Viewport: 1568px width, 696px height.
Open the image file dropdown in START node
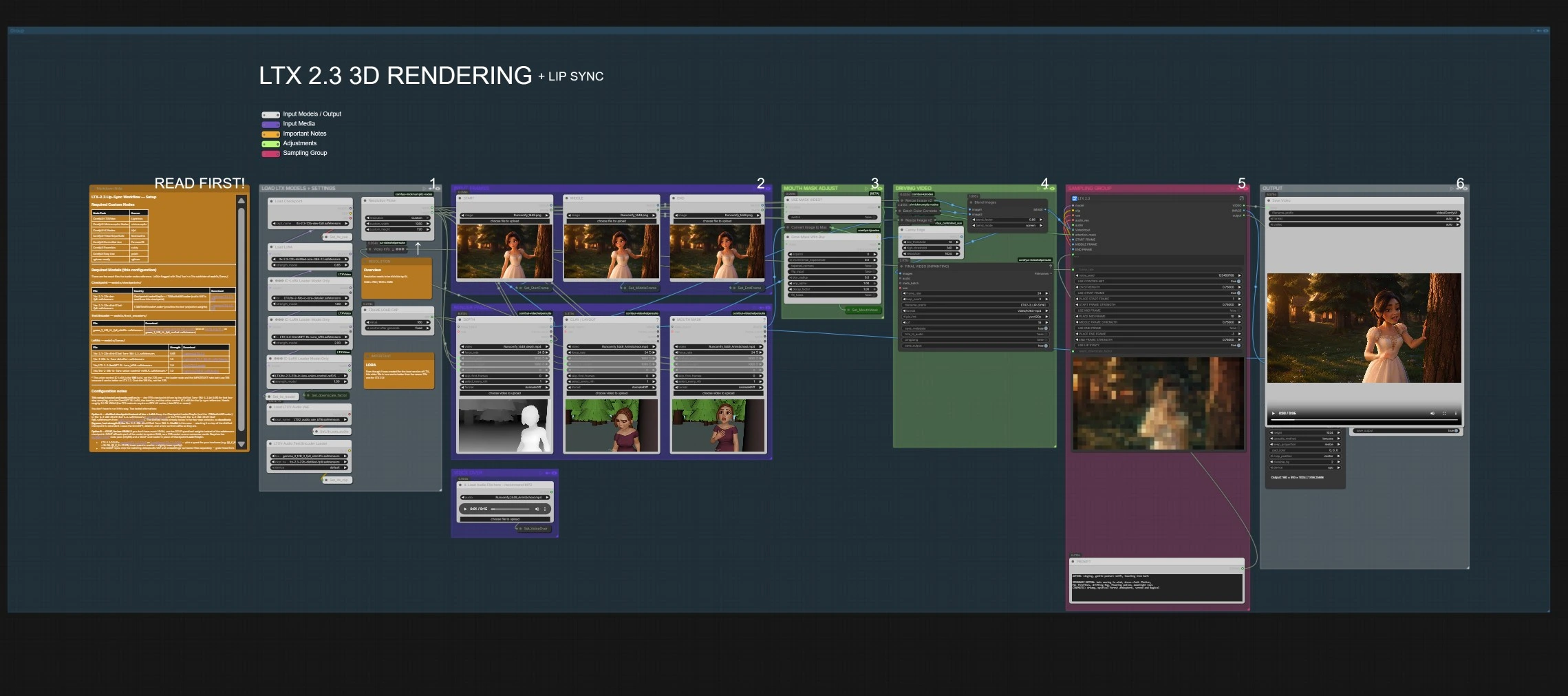505,215
